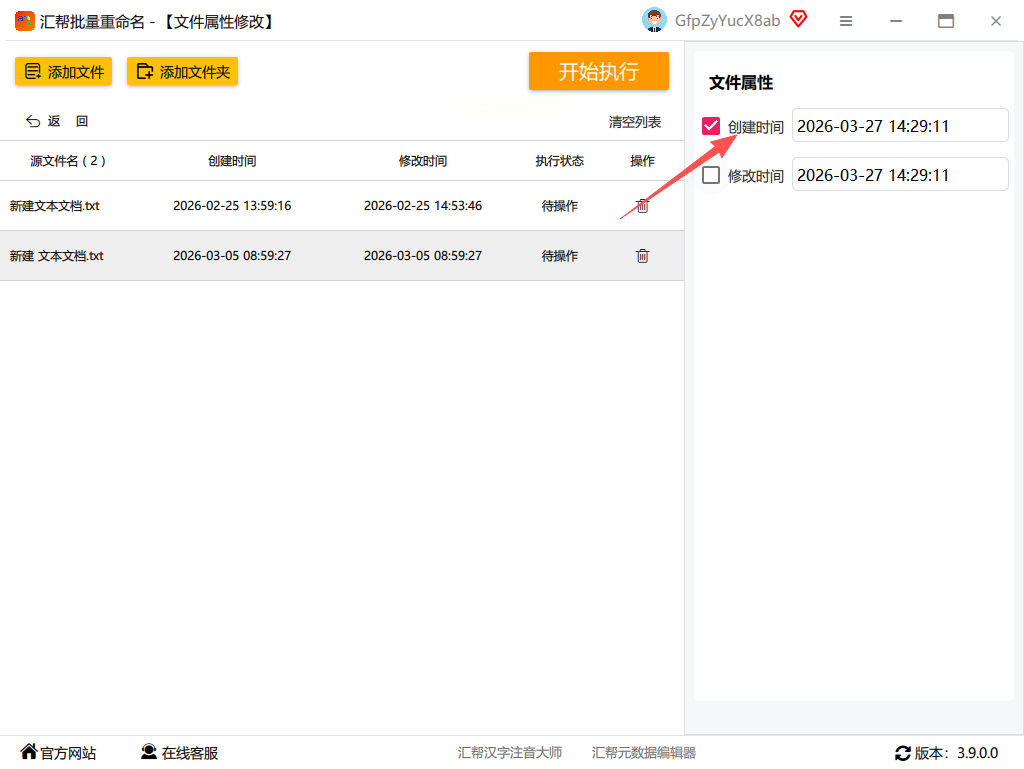The image size is (1024, 769).
Task: Maximize the window
Action: [x=946, y=21]
